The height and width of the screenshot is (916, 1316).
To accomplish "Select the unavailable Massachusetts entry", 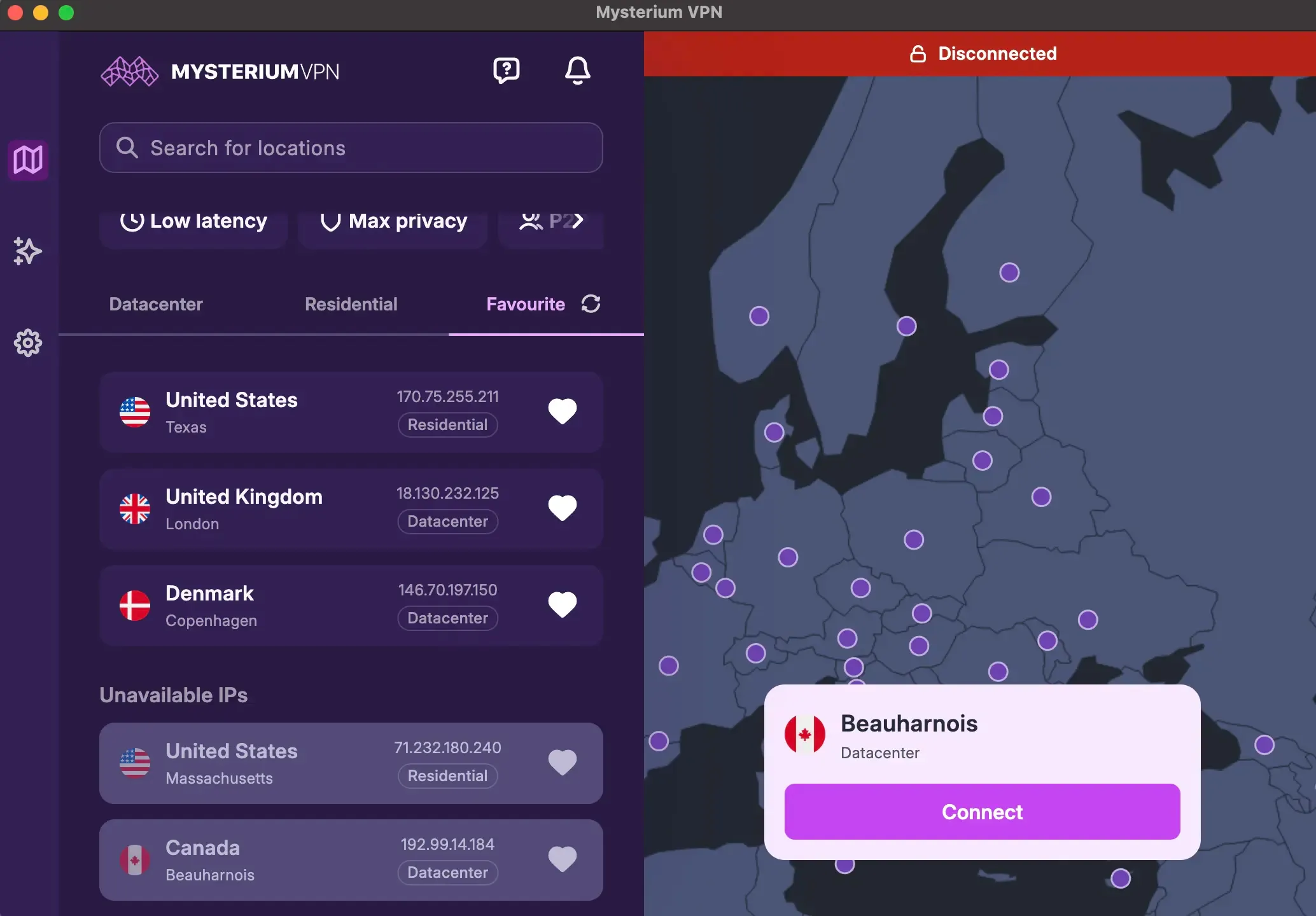I will tap(351, 763).
